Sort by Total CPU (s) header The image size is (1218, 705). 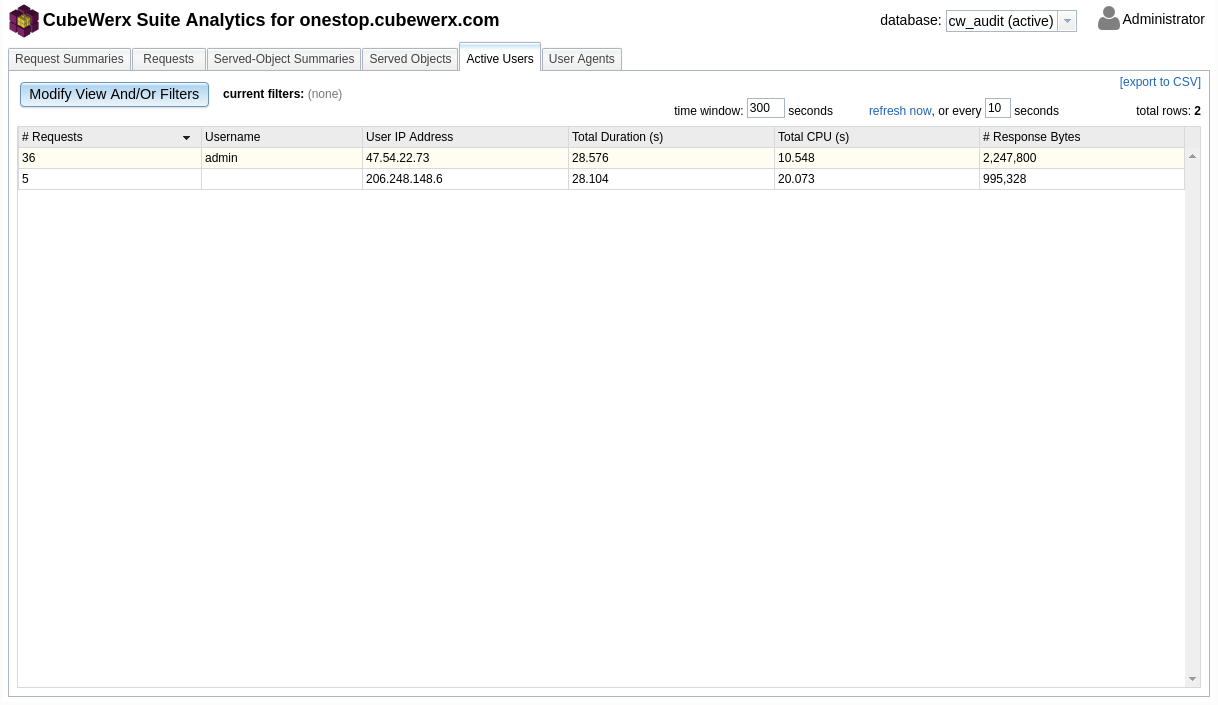click(x=877, y=137)
